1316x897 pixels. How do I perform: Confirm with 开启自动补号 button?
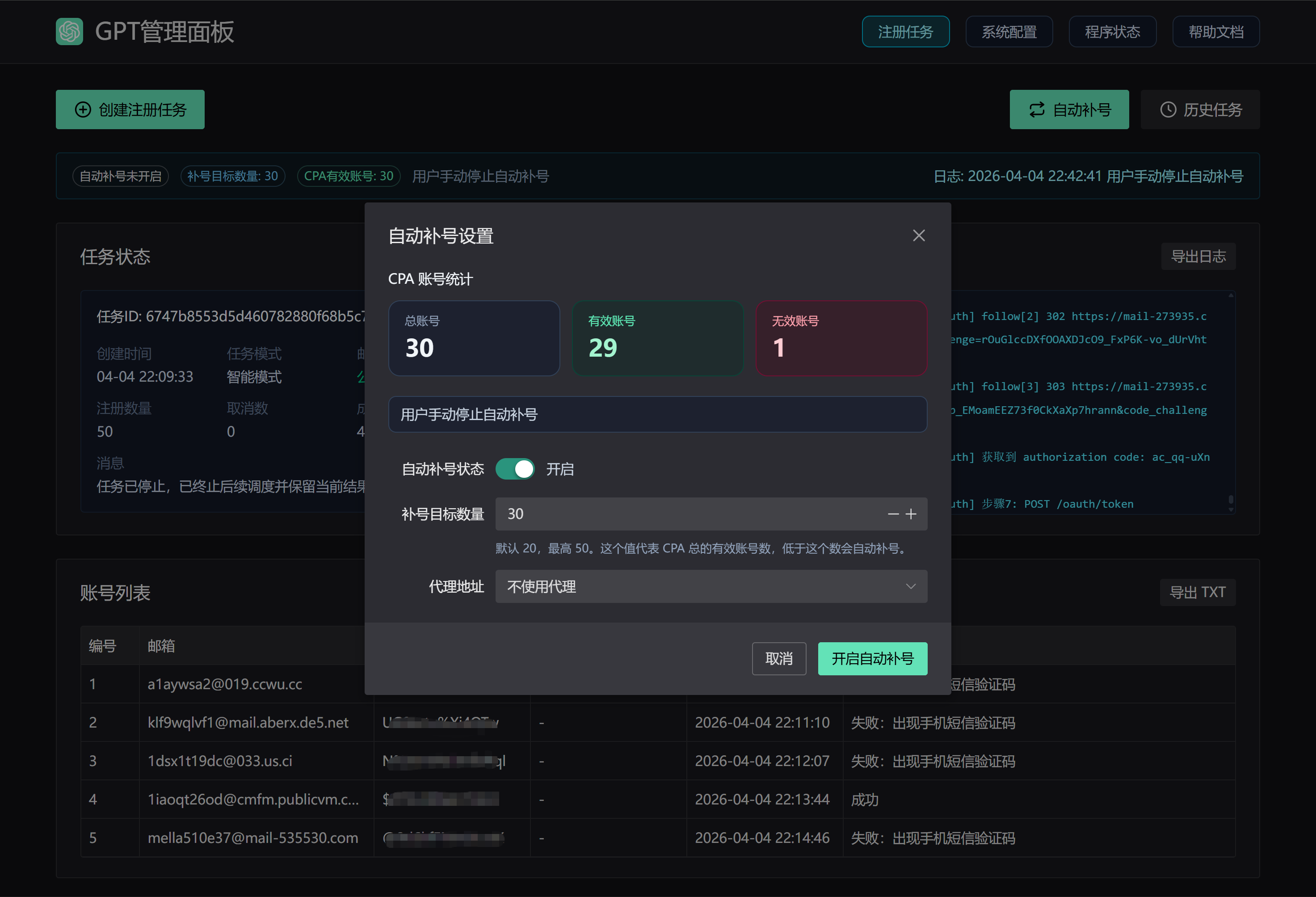coord(873,659)
